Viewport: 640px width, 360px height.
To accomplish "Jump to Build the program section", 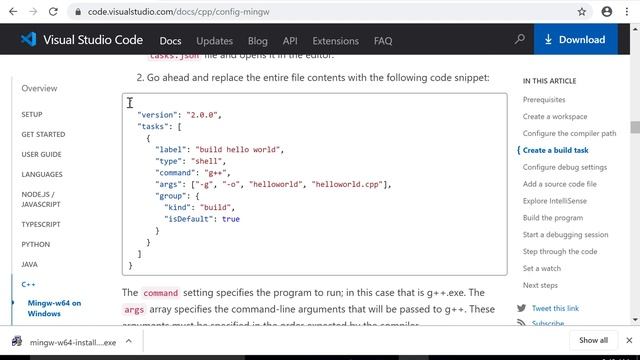I will pos(553,218).
